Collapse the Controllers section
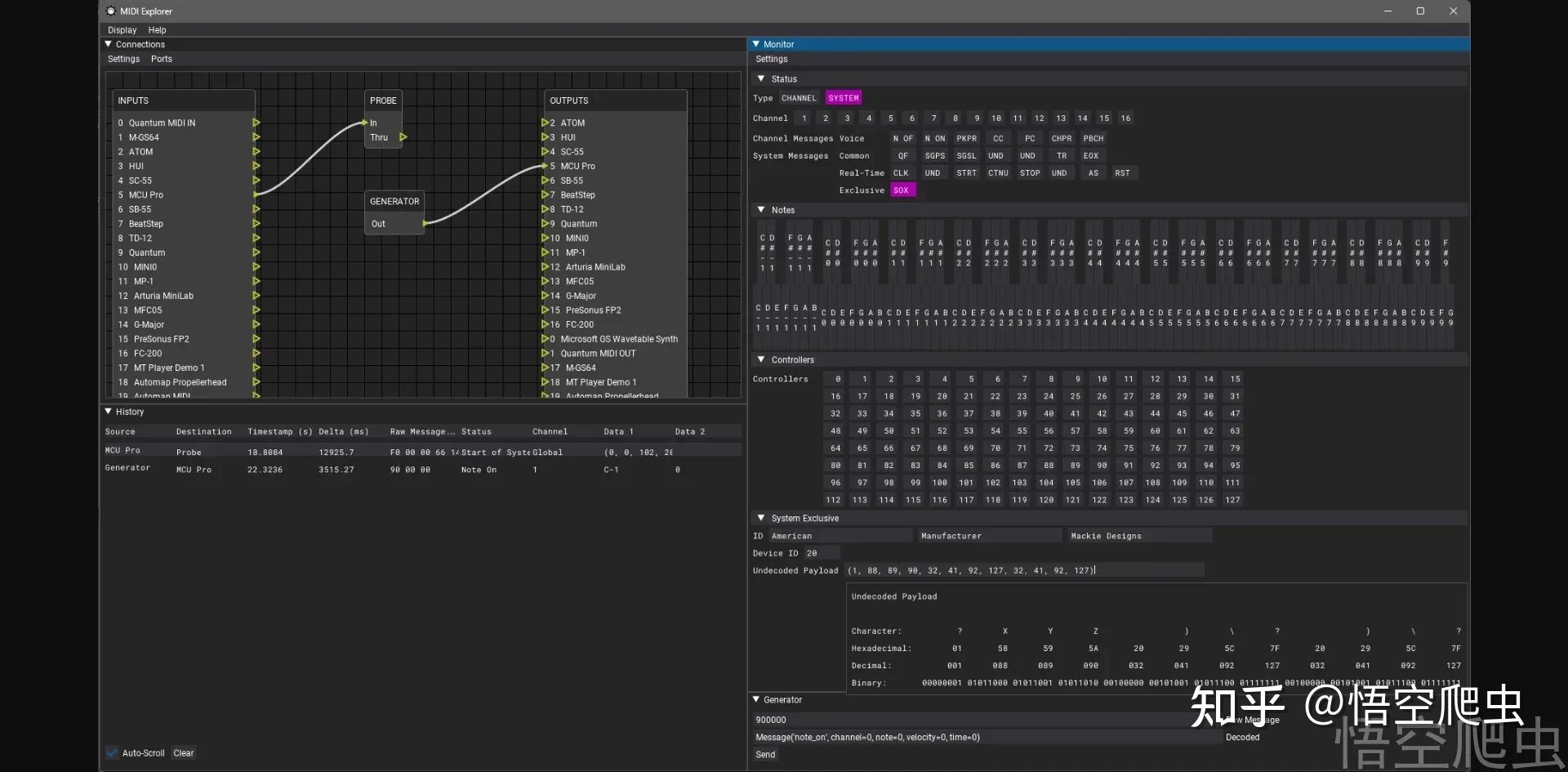 761,359
